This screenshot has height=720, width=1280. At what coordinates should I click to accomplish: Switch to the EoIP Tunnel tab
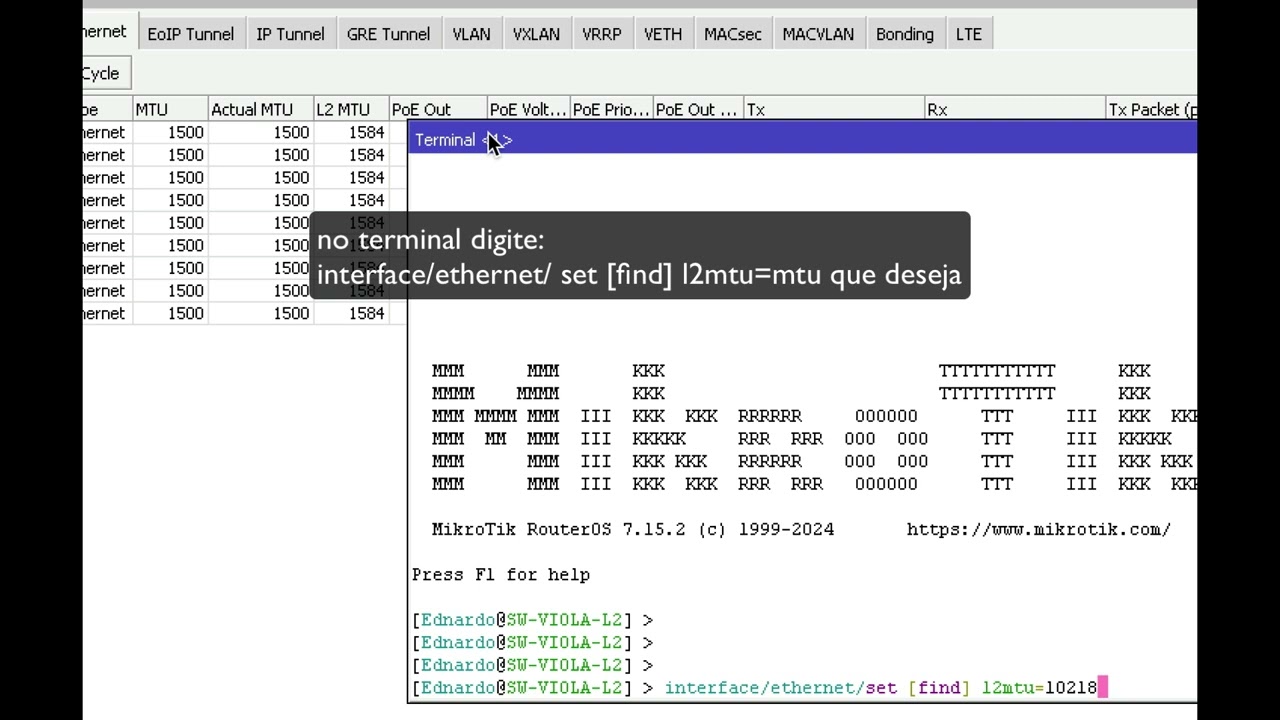coord(190,34)
